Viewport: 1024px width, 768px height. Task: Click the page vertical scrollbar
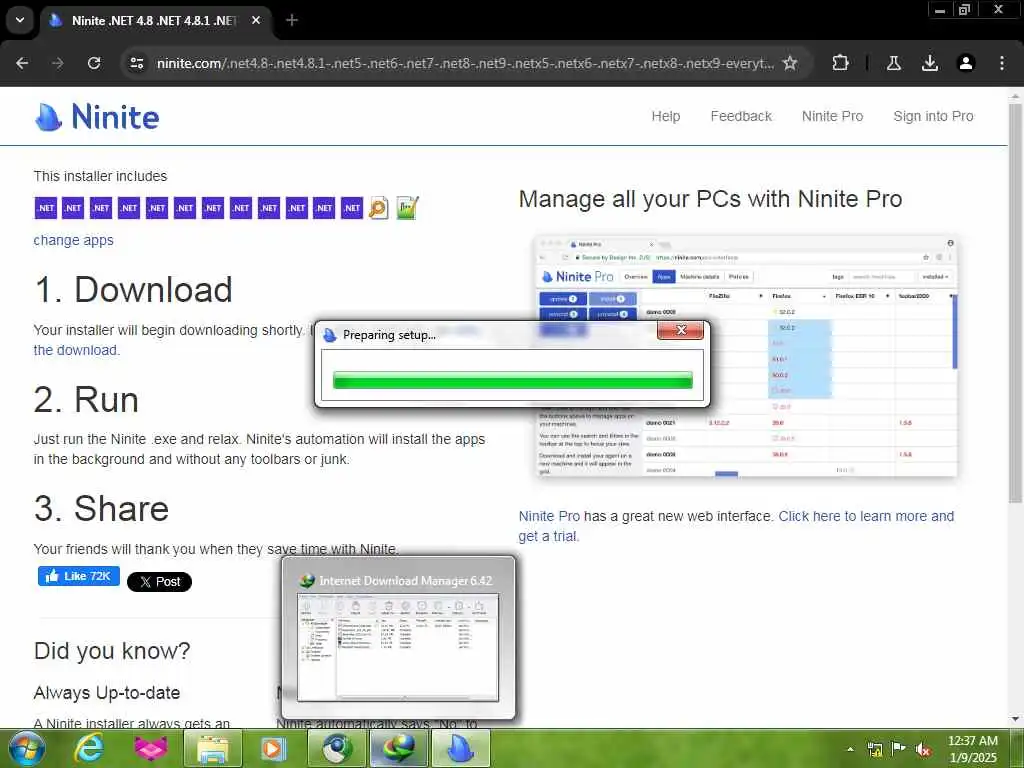tap(1015, 304)
